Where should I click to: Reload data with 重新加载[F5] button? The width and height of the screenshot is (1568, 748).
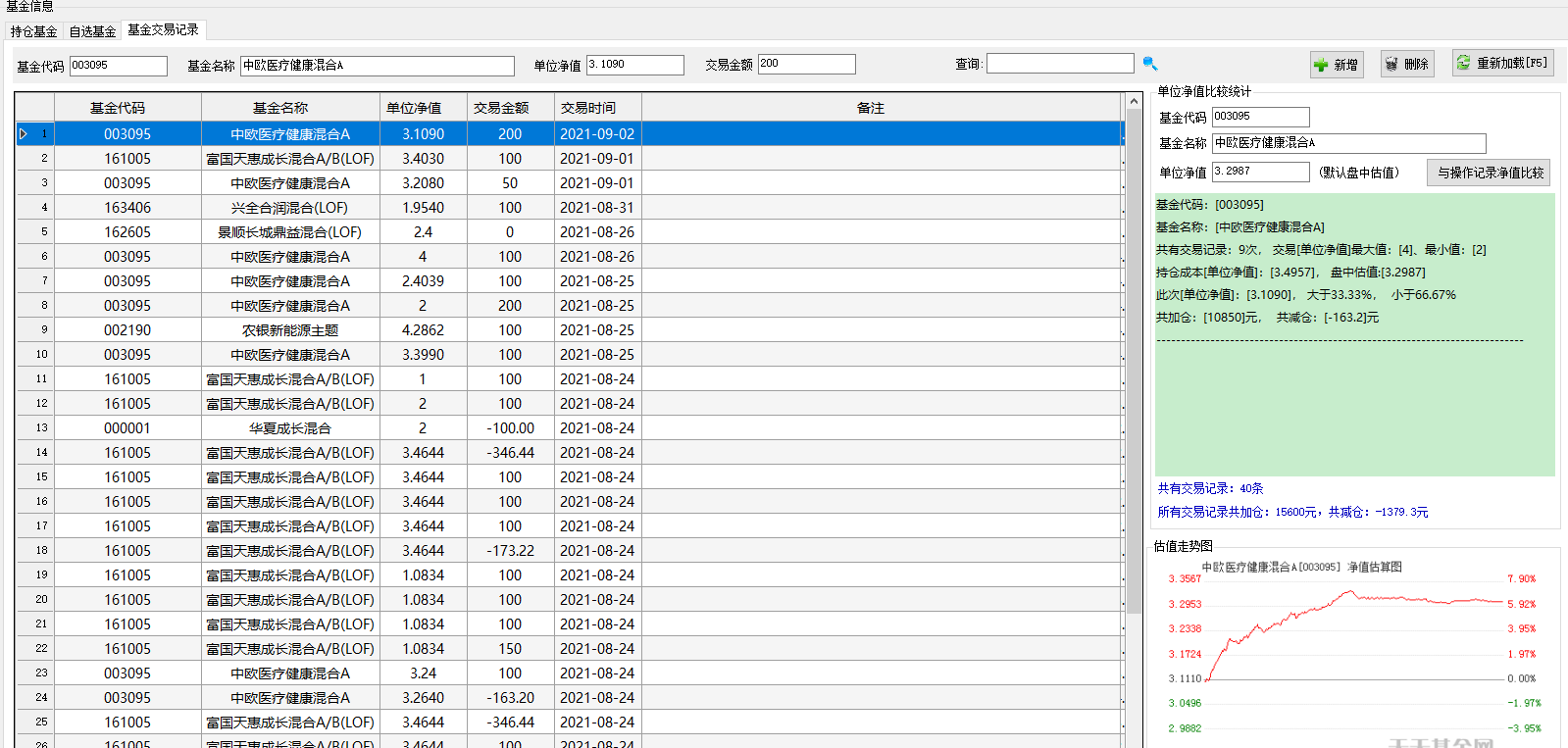1502,63
